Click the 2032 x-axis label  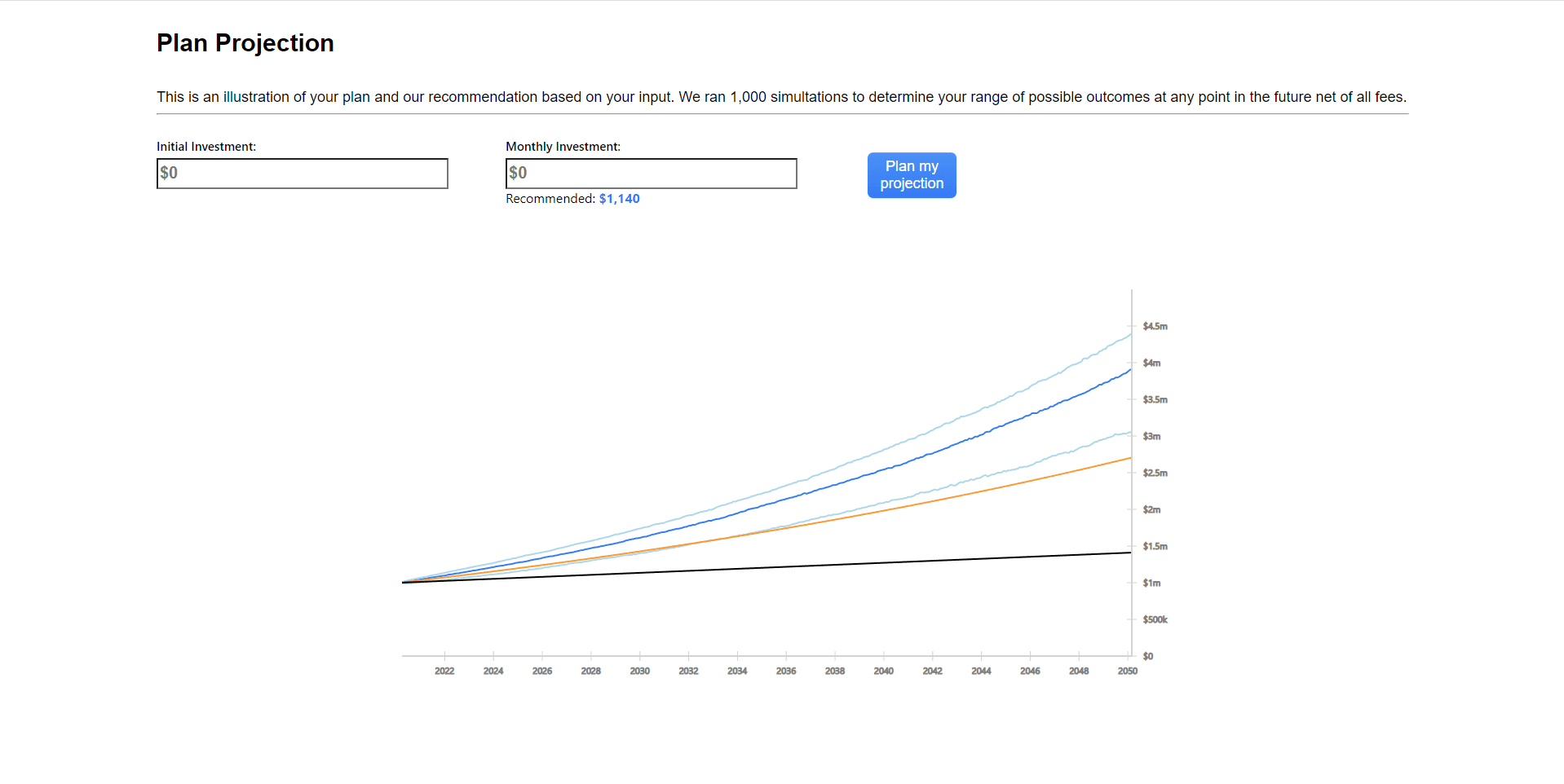[688, 671]
